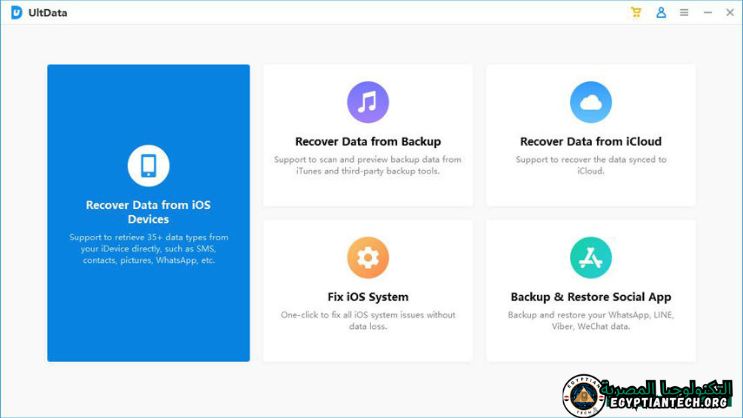Click the one-click fix description text
Screen dimensions: 743x418
pyautogui.click(x=368, y=320)
